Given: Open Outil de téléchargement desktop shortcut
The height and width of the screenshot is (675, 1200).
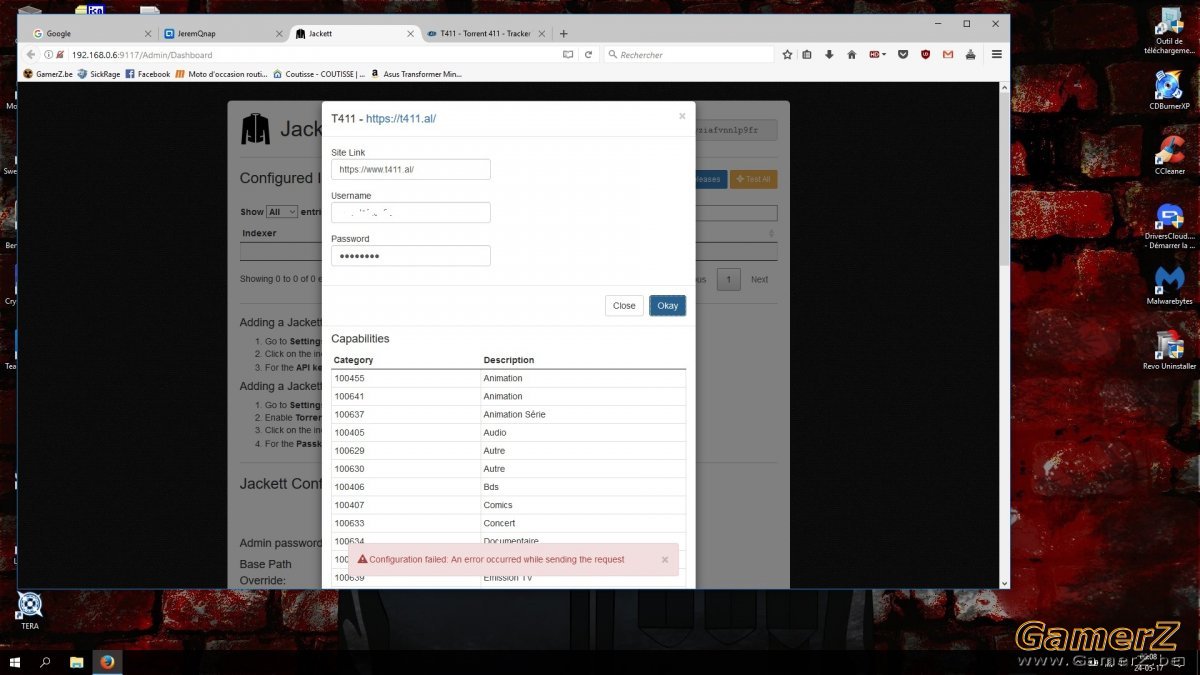Looking at the screenshot, I should [x=1169, y=30].
